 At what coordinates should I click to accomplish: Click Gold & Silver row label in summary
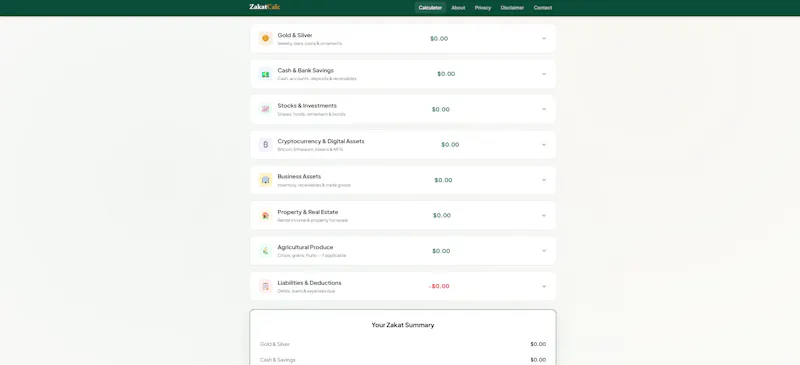pyautogui.click(x=274, y=345)
